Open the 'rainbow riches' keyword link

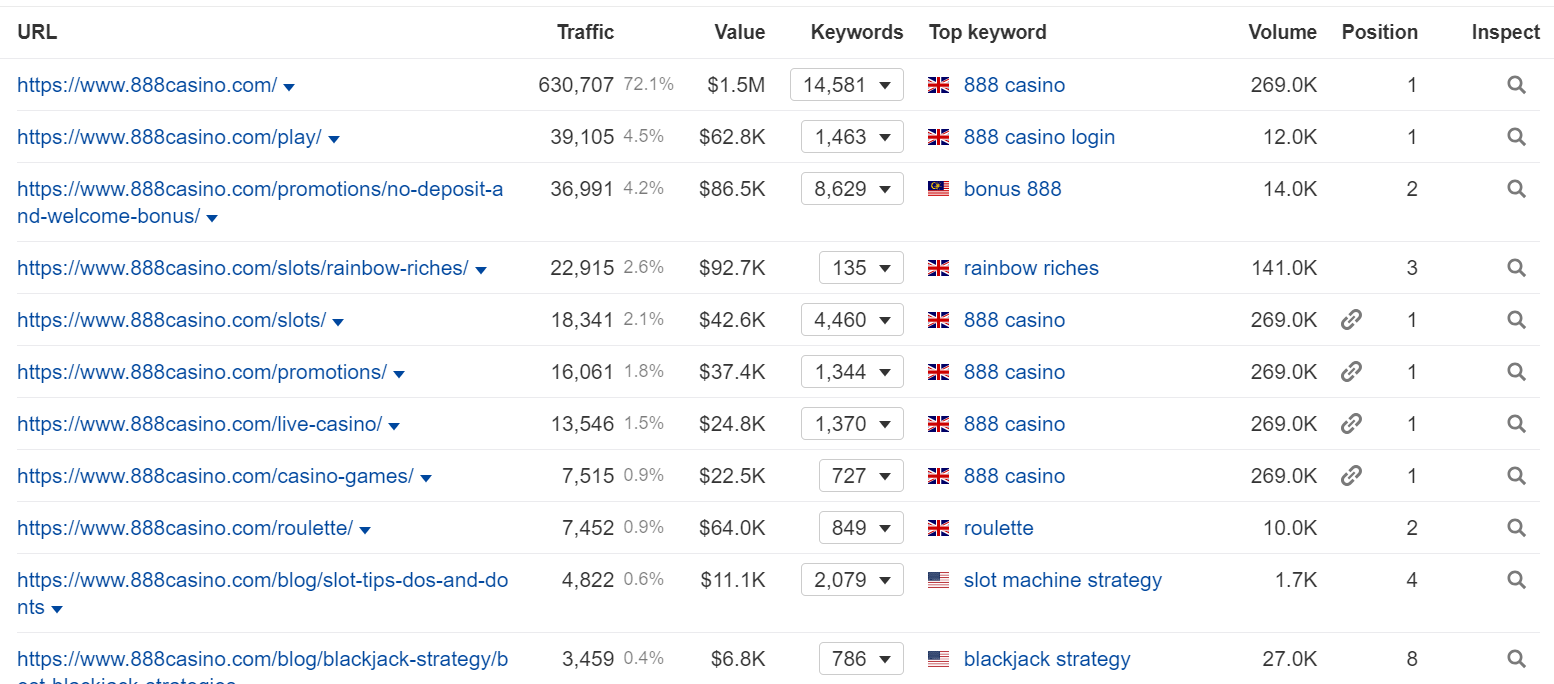coord(1031,268)
